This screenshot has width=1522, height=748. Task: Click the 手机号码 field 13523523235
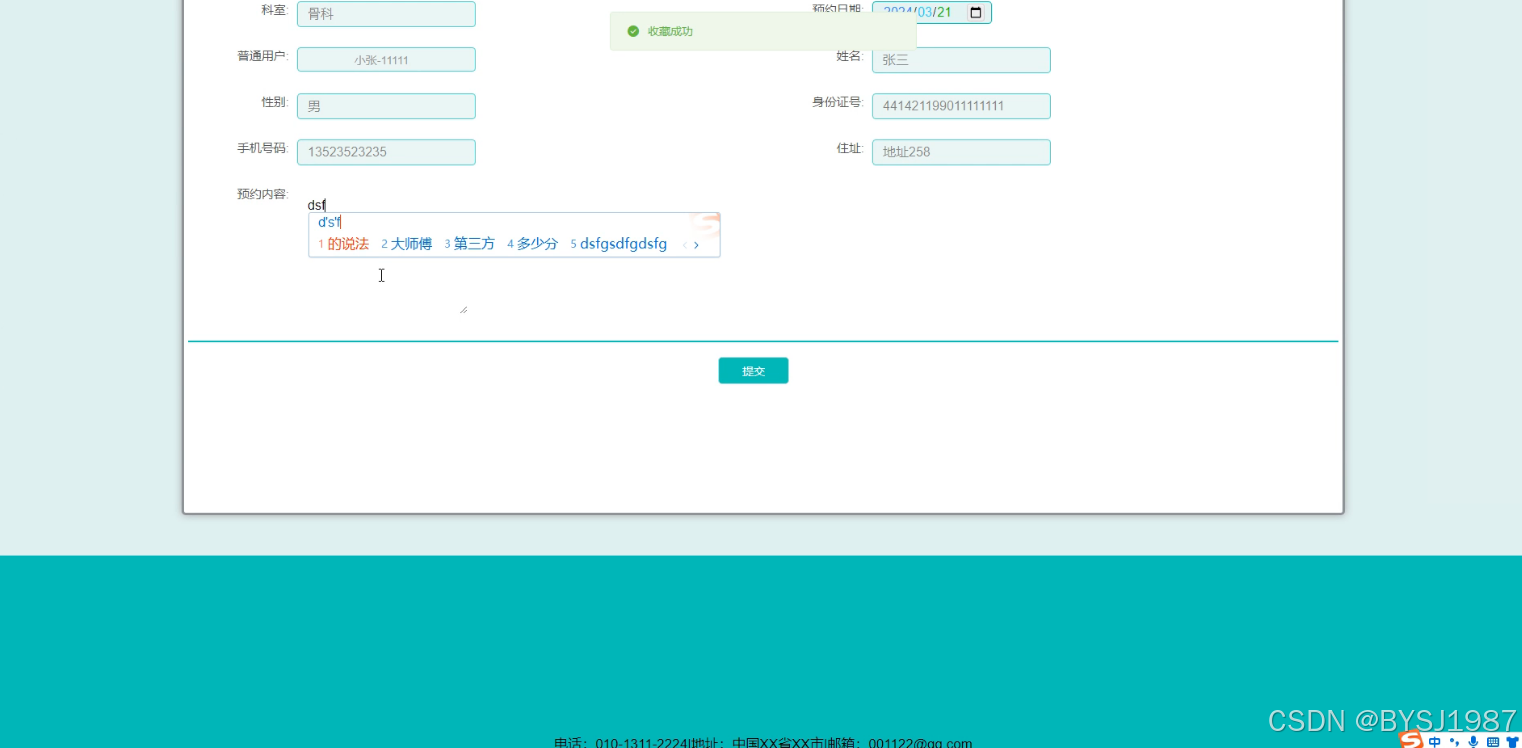pyautogui.click(x=386, y=152)
